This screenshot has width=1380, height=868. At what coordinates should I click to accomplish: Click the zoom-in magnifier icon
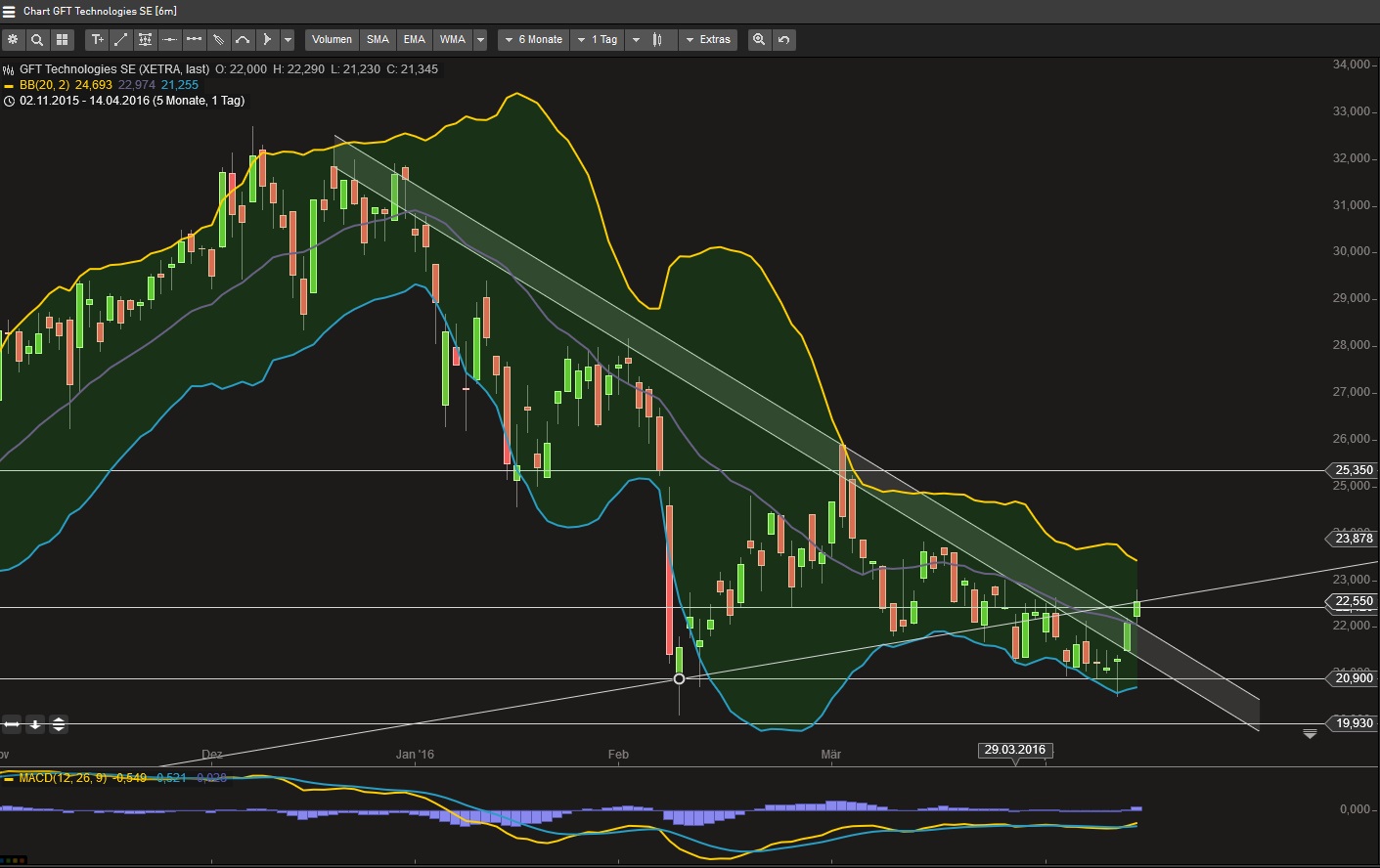point(759,40)
